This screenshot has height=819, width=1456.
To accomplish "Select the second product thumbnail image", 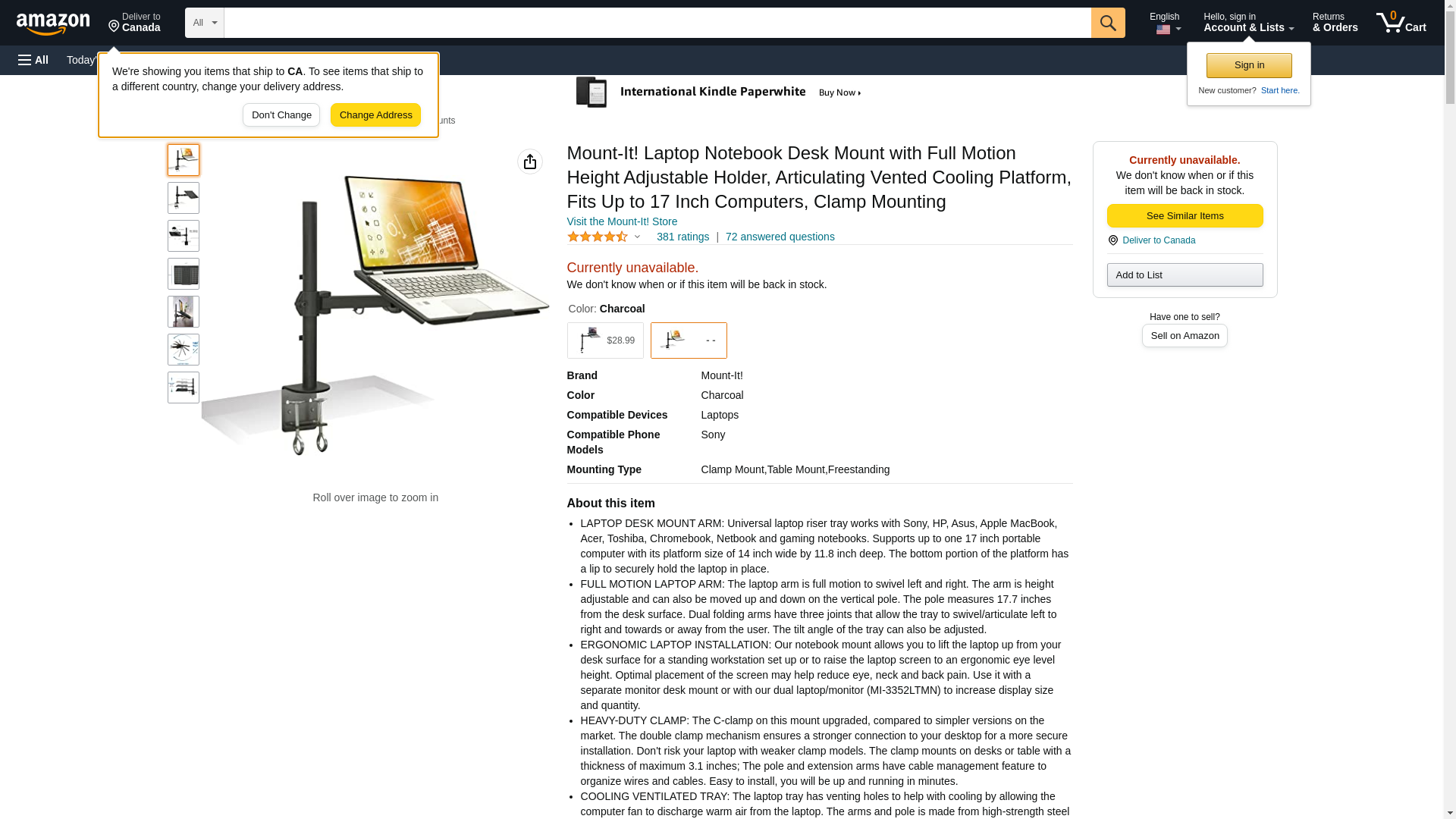I will (x=184, y=198).
